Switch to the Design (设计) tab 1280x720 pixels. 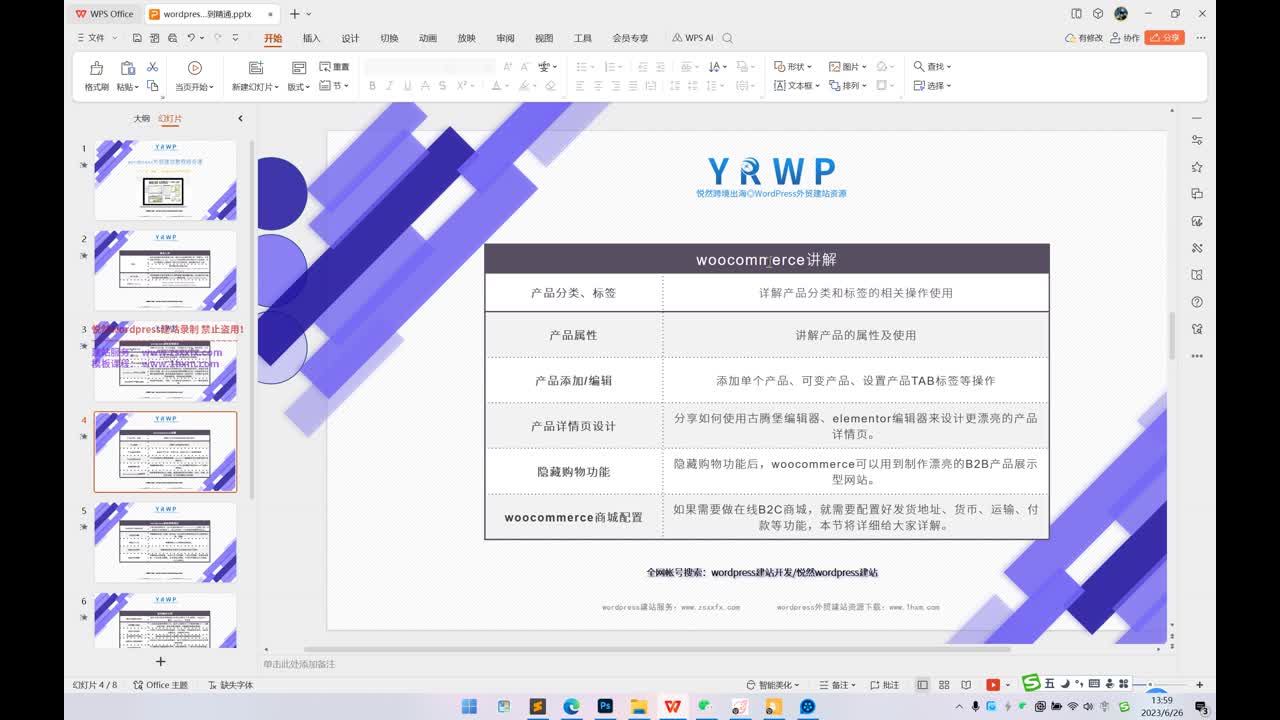point(350,38)
